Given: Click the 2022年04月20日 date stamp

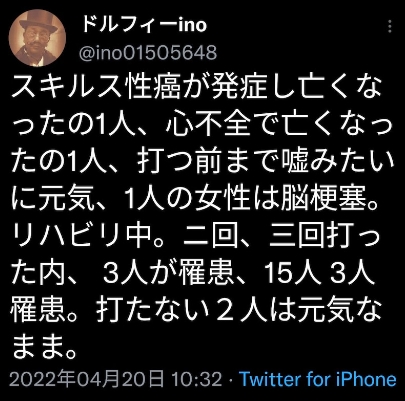Looking at the screenshot, I should point(87,379).
